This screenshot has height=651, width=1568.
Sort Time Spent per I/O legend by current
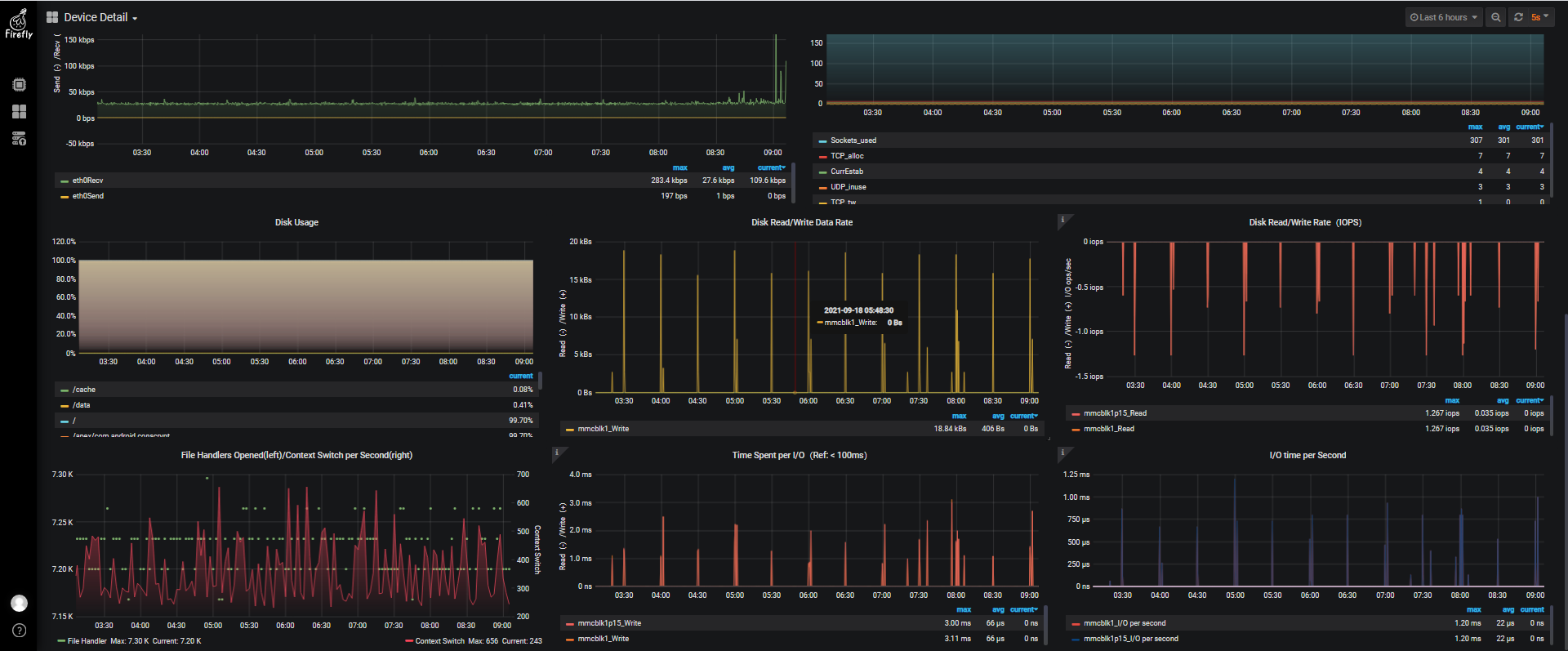click(x=1023, y=609)
